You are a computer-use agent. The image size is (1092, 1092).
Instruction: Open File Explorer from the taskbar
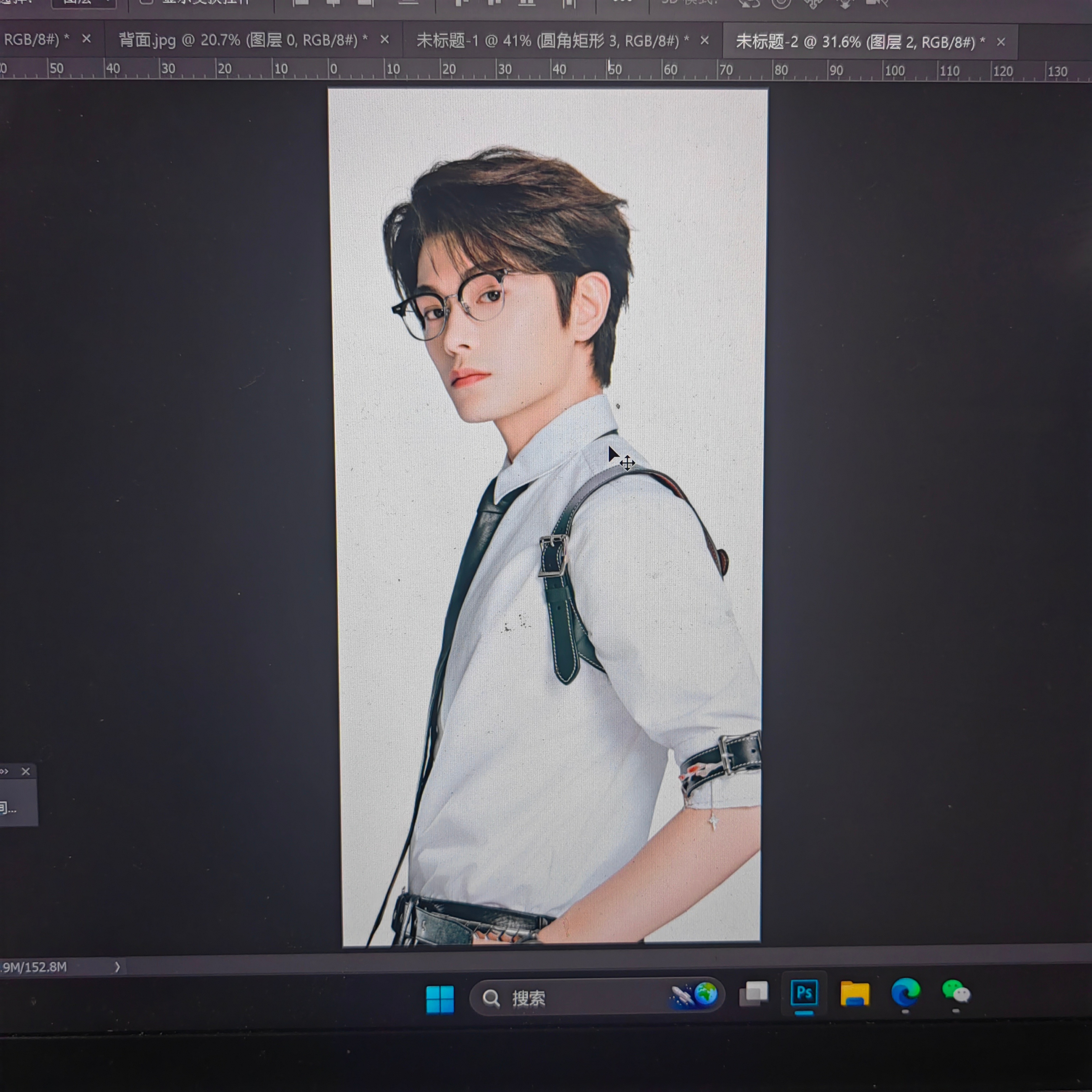coord(854,994)
